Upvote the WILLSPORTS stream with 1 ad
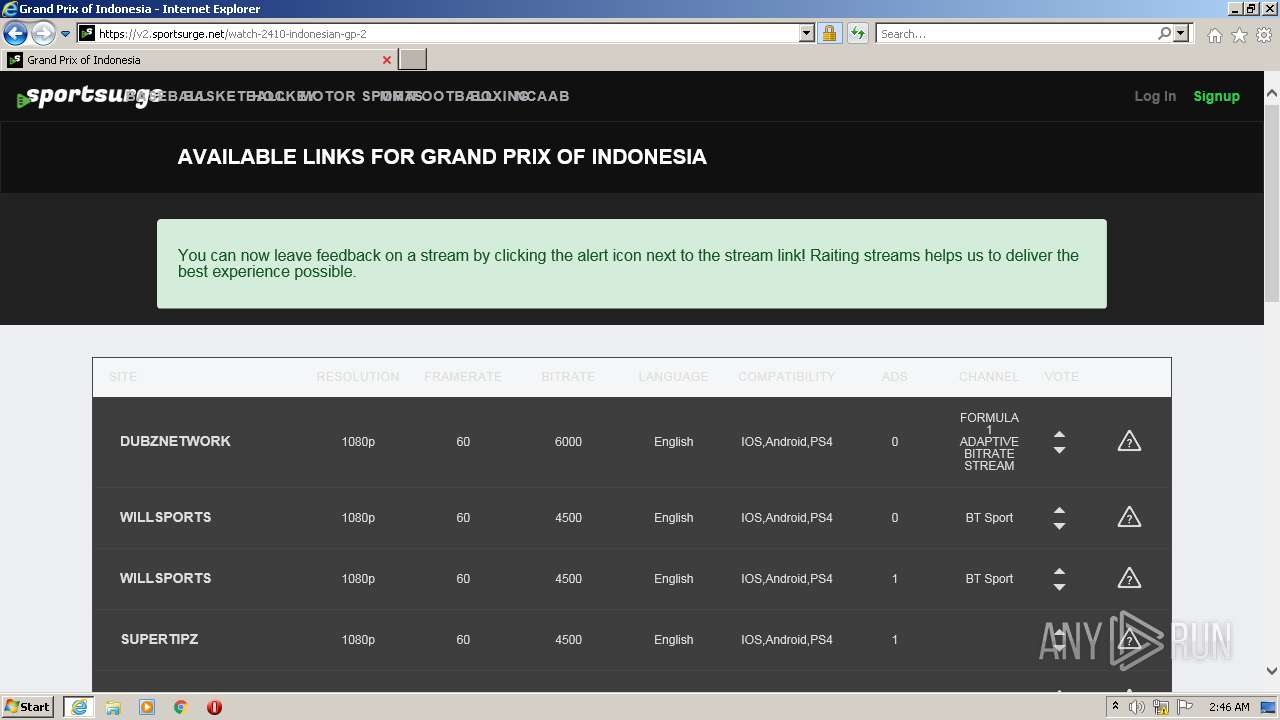The width and height of the screenshot is (1280, 720). (1059, 571)
